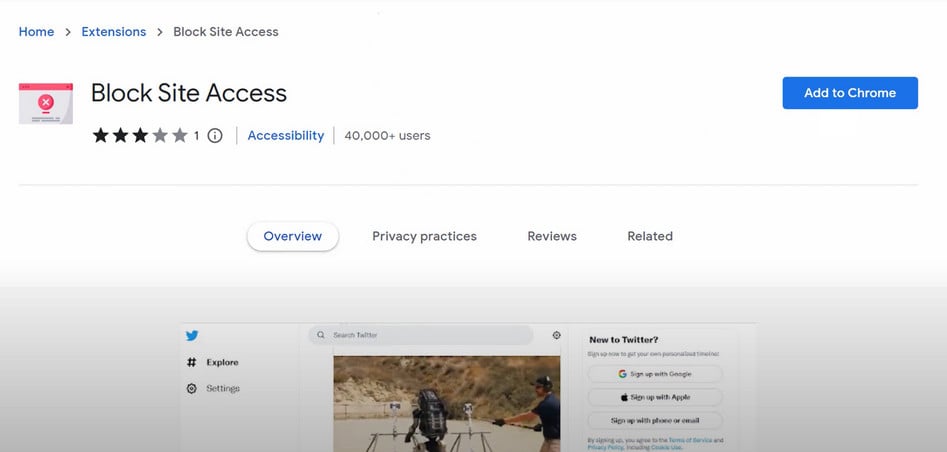
Task: Open the Reviews tab
Action: pos(552,236)
